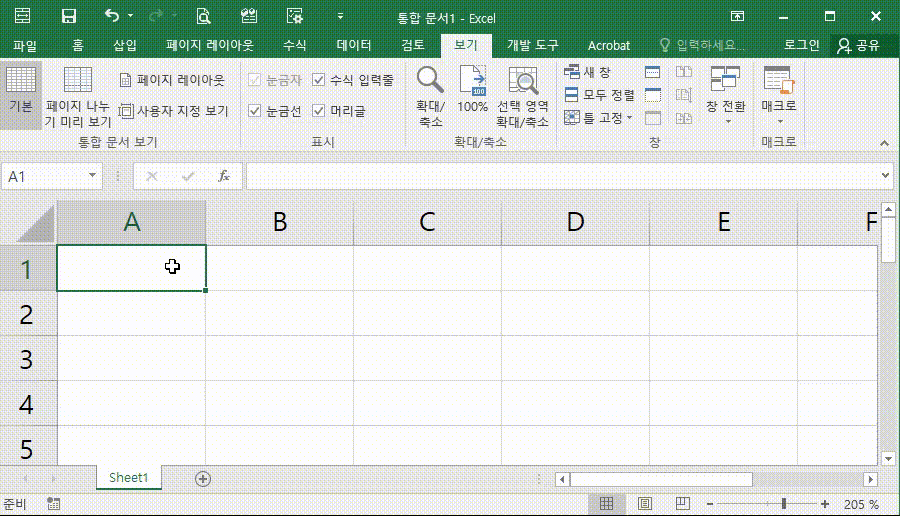
Task: Click the zoom in plus button
Action: pos(825,504)
